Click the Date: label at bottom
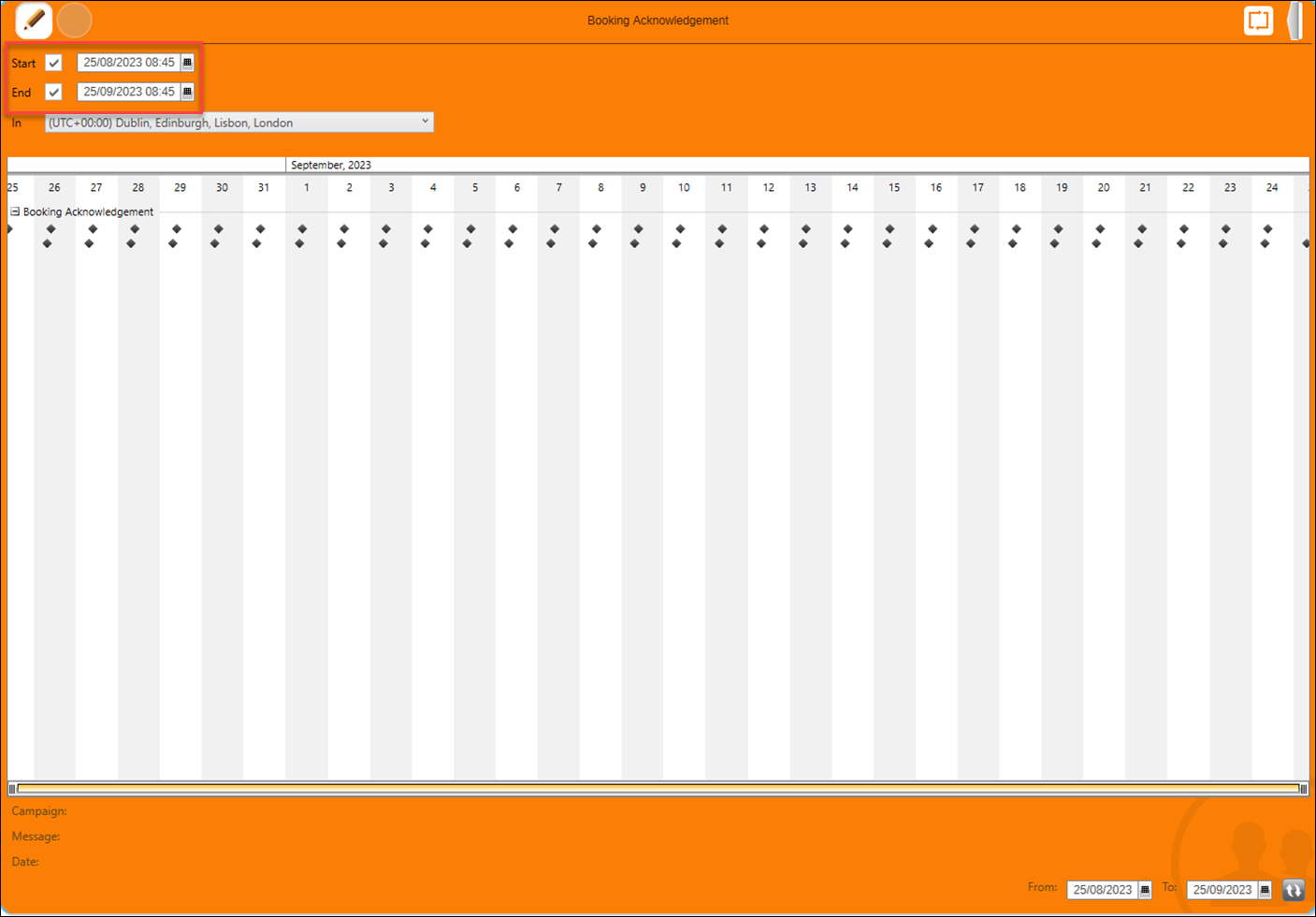1316x917 pixels. tap(25, 862)
